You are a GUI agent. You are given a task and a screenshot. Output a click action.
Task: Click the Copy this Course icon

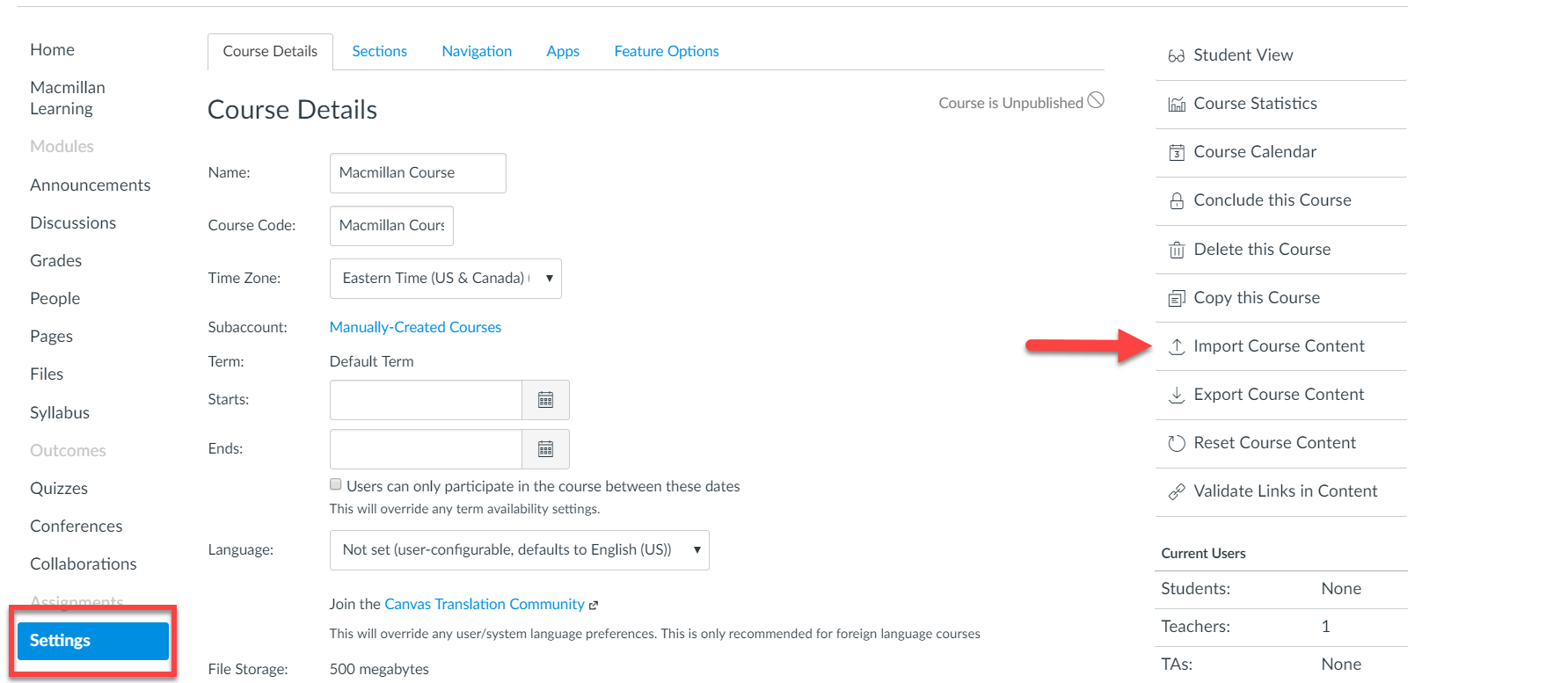click(x=1177, y=297)
